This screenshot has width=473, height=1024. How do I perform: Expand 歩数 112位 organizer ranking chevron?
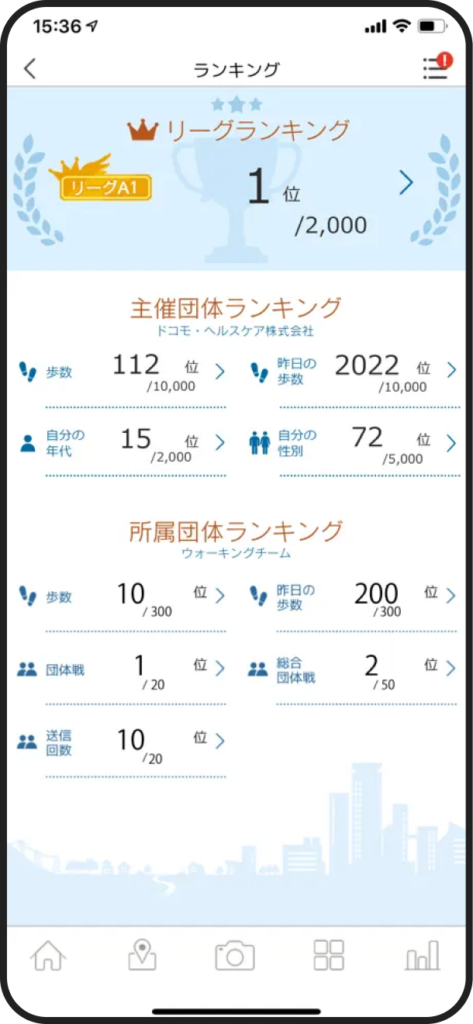[220, 372]
